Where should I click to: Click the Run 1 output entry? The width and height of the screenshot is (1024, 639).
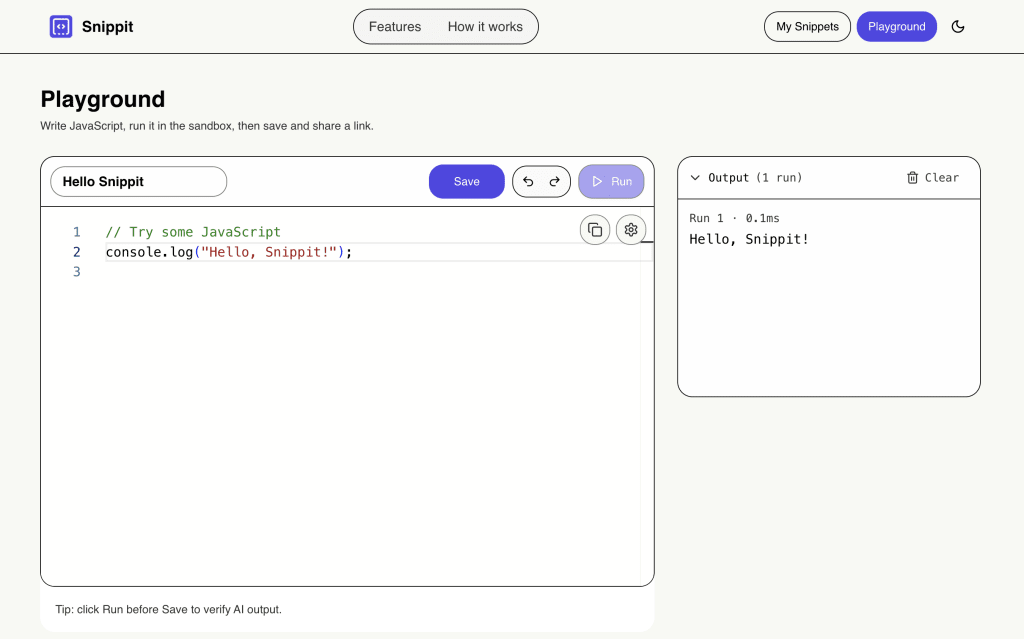734,218
